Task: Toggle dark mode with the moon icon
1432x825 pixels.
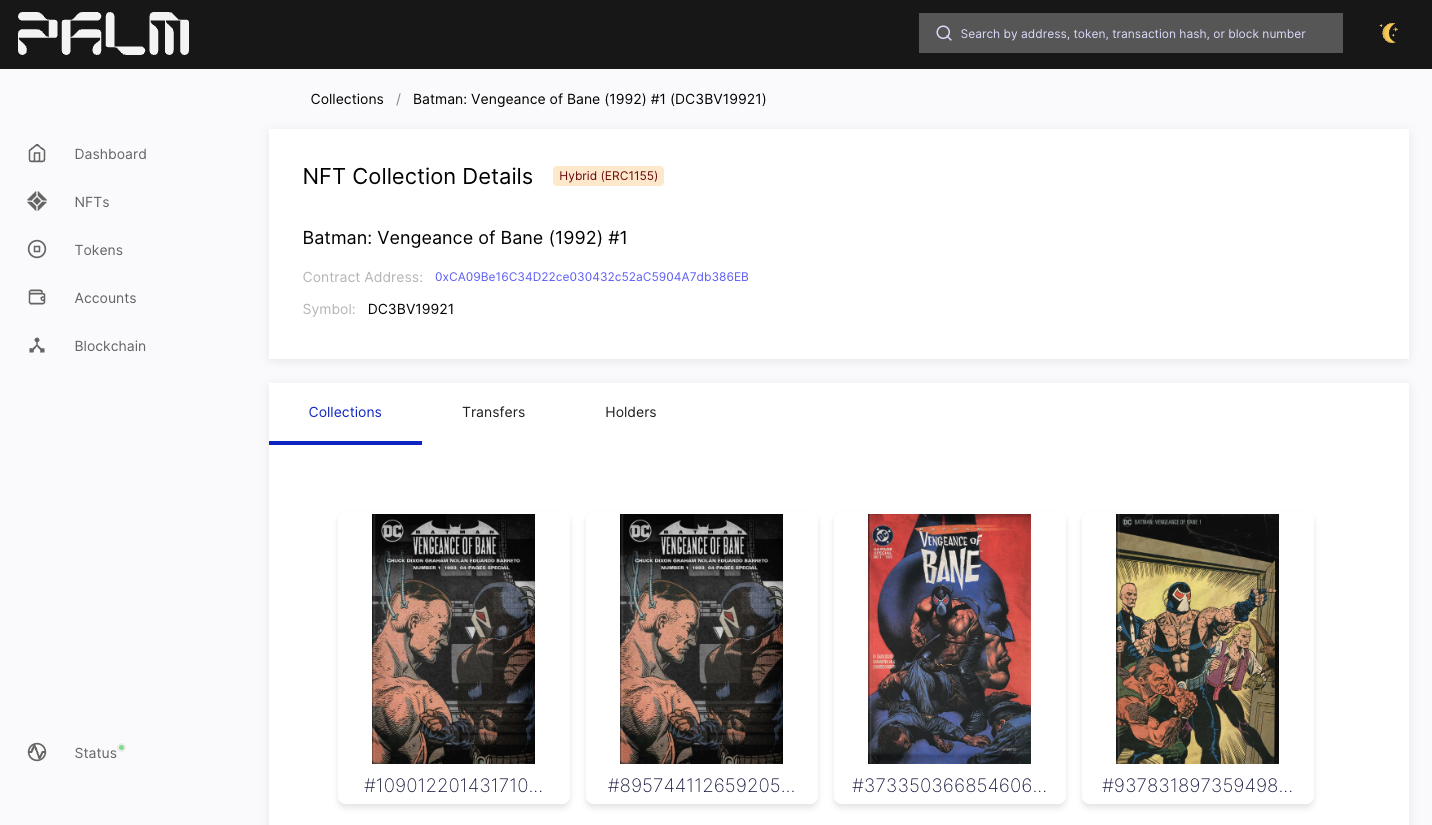Action: tap(1389, 33)
